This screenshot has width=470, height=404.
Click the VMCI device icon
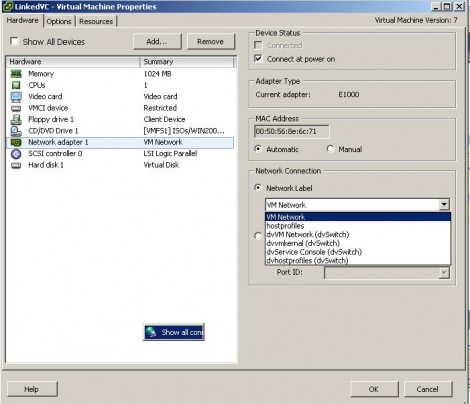[x=16, y=108]
